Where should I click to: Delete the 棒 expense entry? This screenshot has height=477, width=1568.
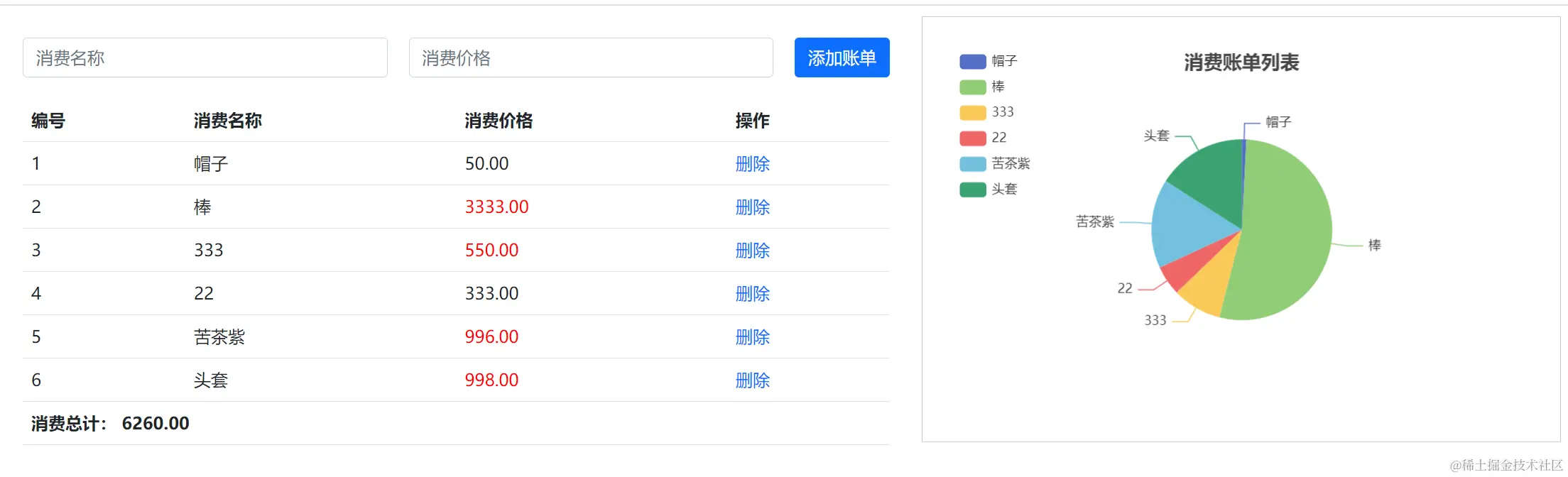click(752, 207)
